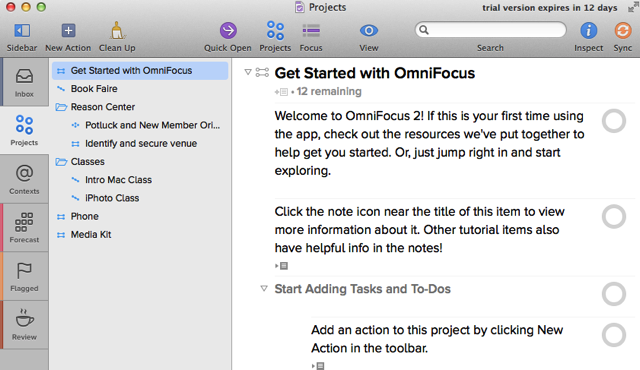640x370 pixels.
Task: Open Quick Open purple arrow icon
Action: point(228,31)
